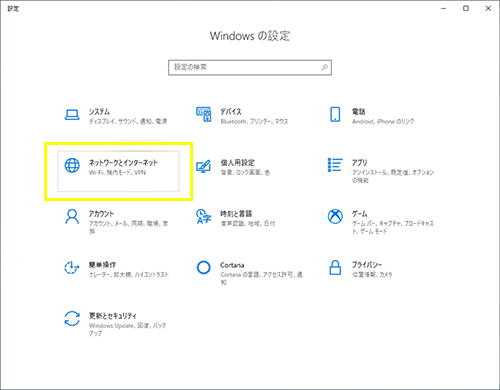Image resolution: width=500 pixels, height=390 pixels.
Task: Click the 'Wi-Fi、機内モード、VPN' description
Action: tap(117, 173)
